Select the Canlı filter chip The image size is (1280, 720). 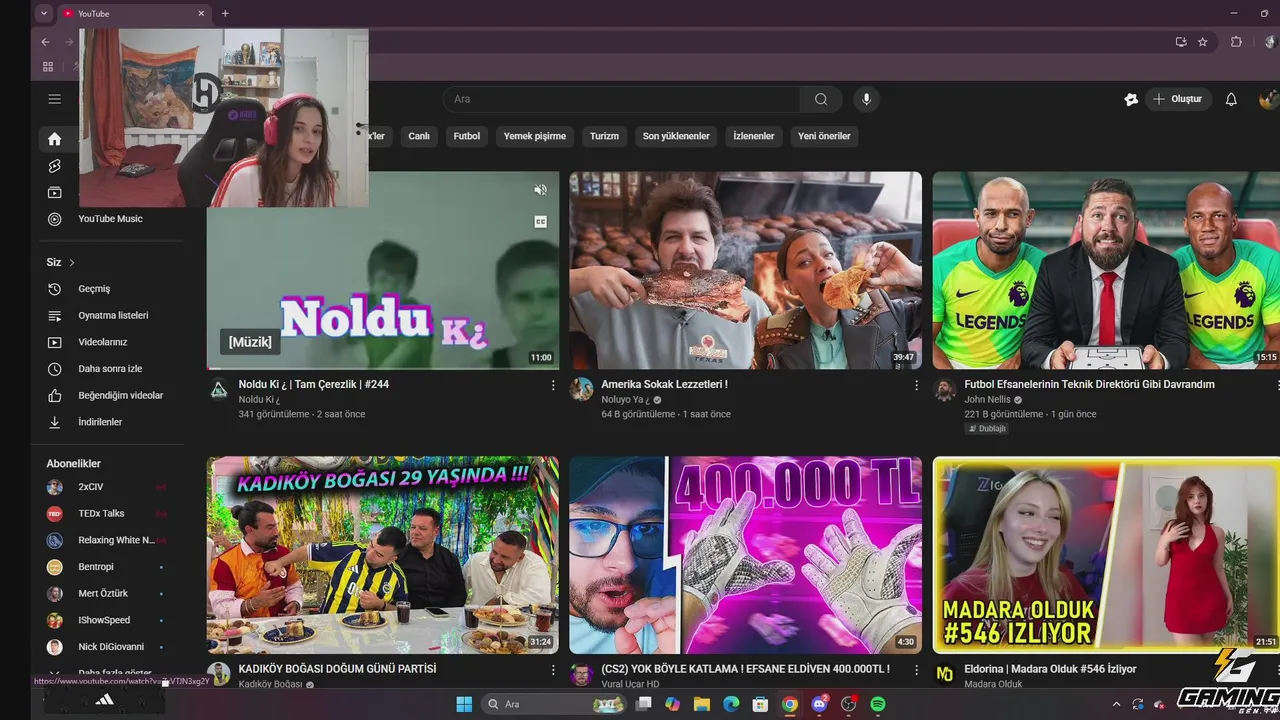419,136
